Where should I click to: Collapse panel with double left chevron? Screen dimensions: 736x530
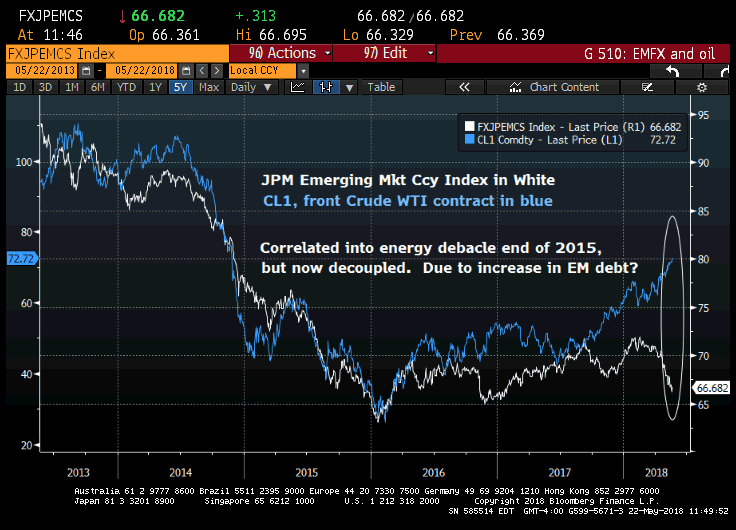464,87
